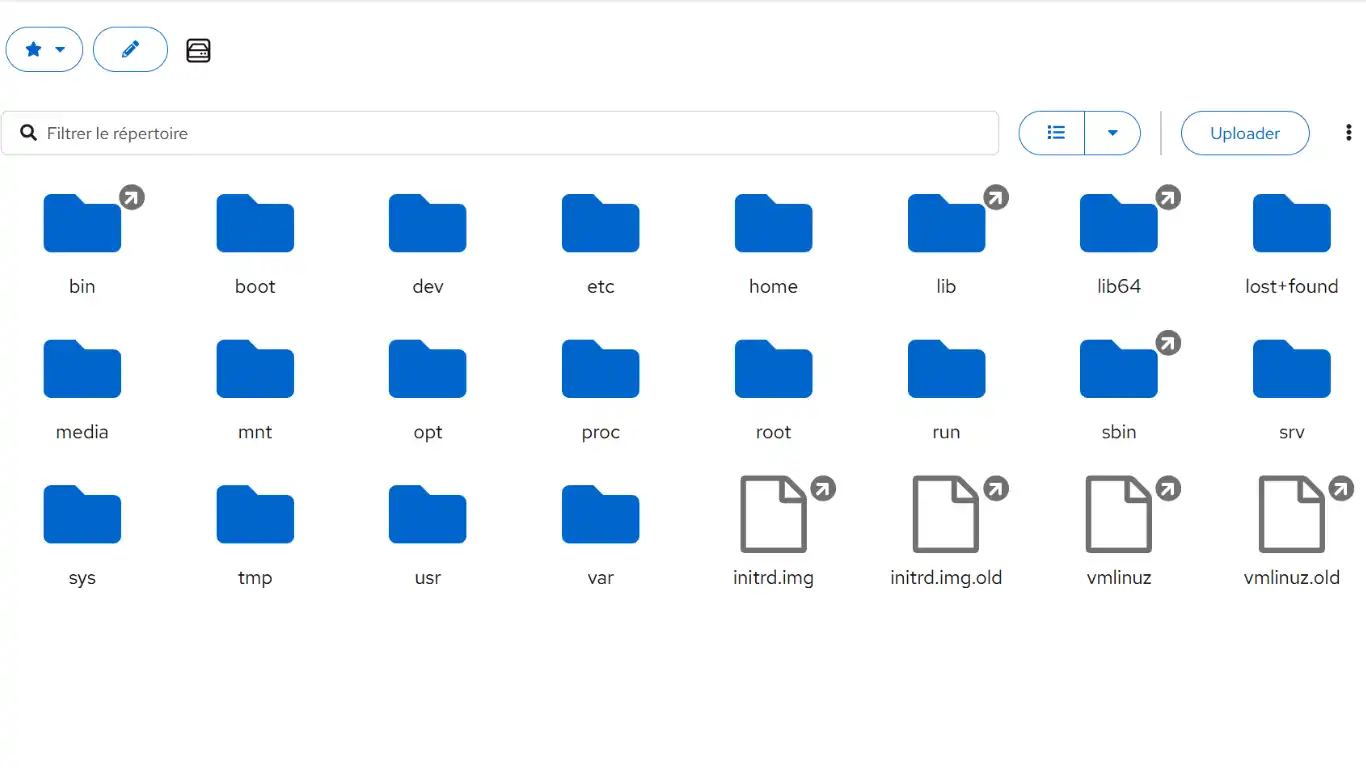
Task: Open the bin symlink folder
Action: pos(82,241)
